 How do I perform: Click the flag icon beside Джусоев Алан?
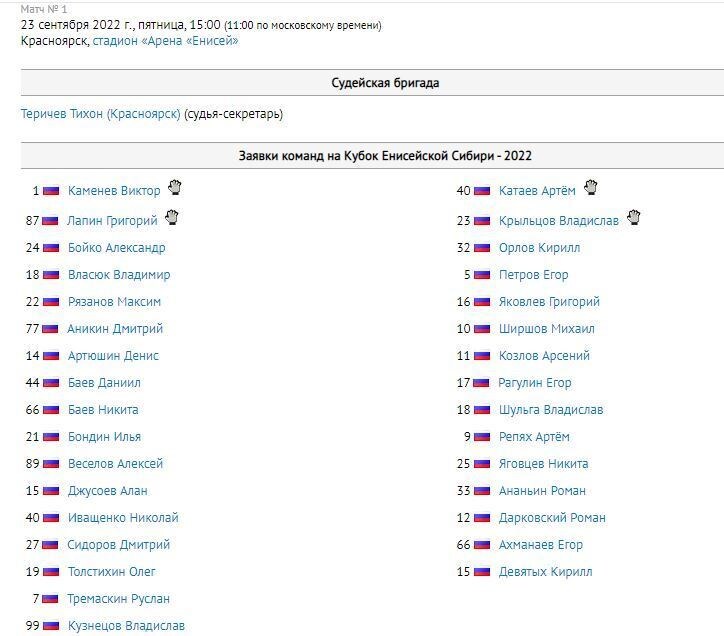pos(51,491)
